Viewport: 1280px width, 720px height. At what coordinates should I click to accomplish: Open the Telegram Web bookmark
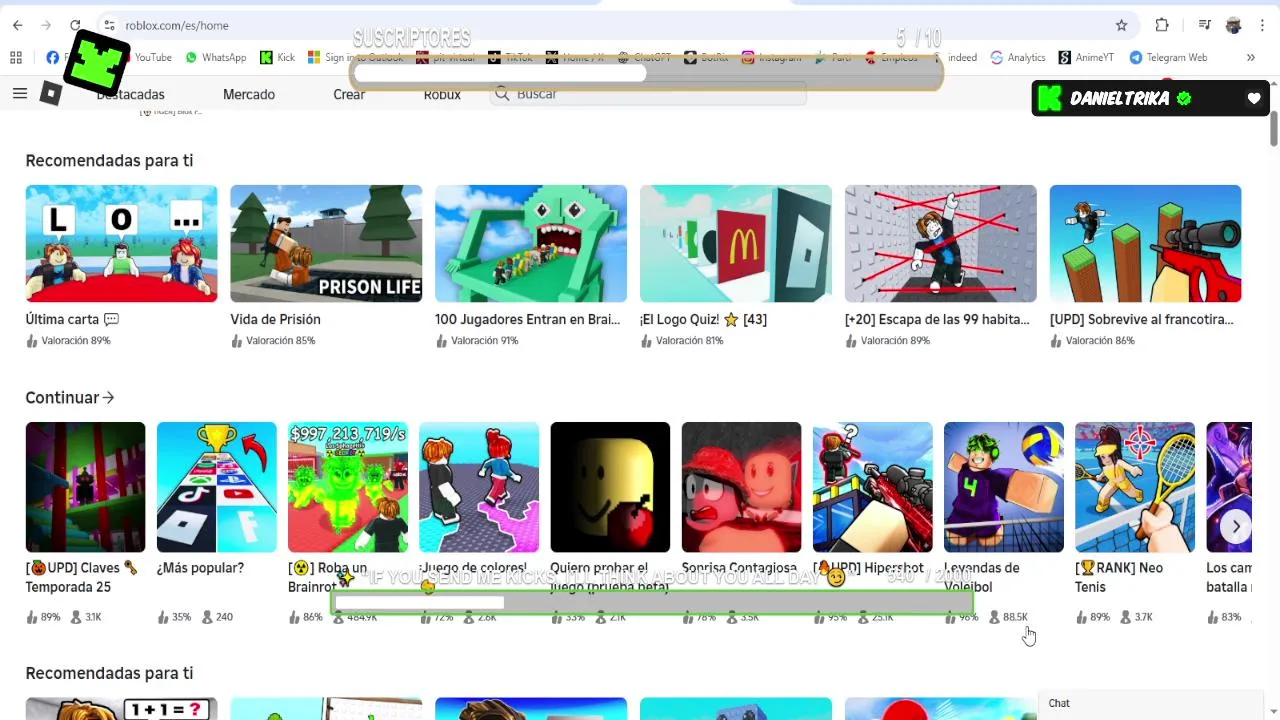pyautogui.click(x=1168, y=57)
